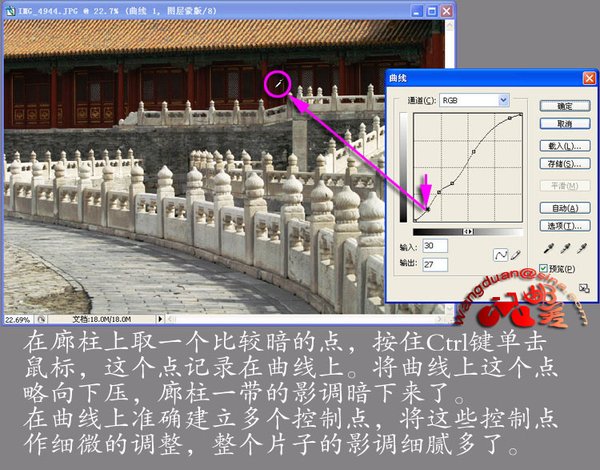Viewport: 600px width, 470px height.
Task: Choose the curve point editing mode icon
Action: point(503,255)
